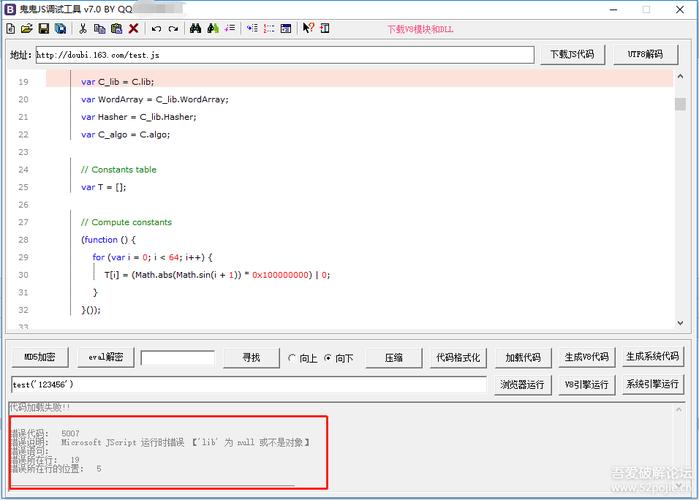Click the search text input box
Viewport: 699px width, 500px height.
(177, 358)
